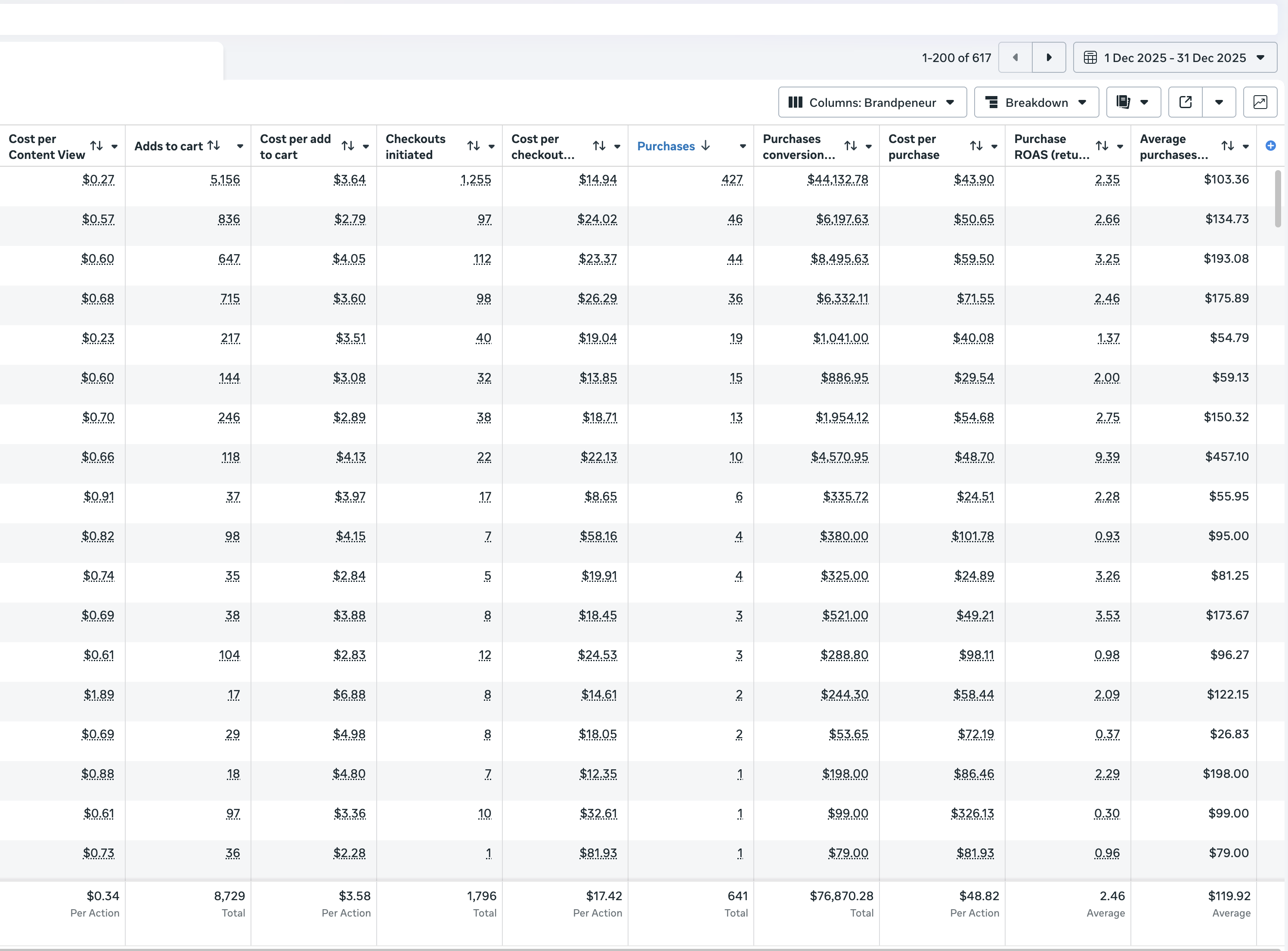The width and height of the screenshot is (1288, 951).
Task: Click the 427 purchases value in the top row
Action: coord(732,180)
